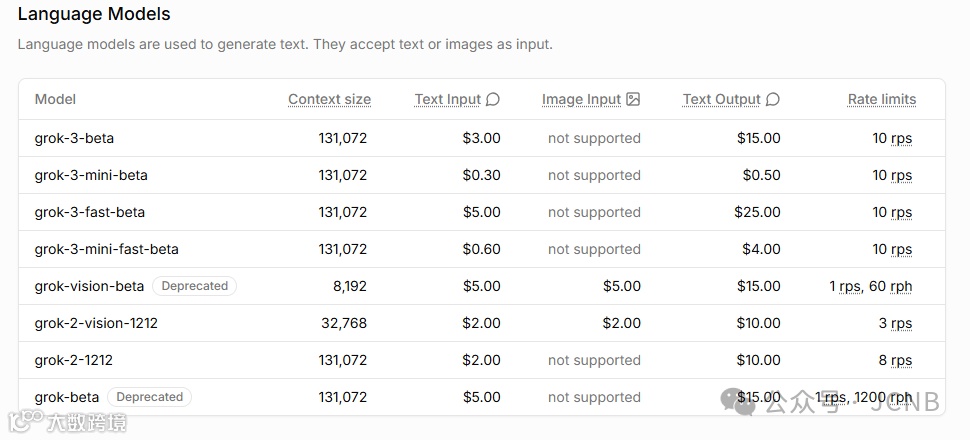The width and height of the screenshot is (970, 440).
Task: Select the grok-3-mini-beta model name
Action: point(91,175)
